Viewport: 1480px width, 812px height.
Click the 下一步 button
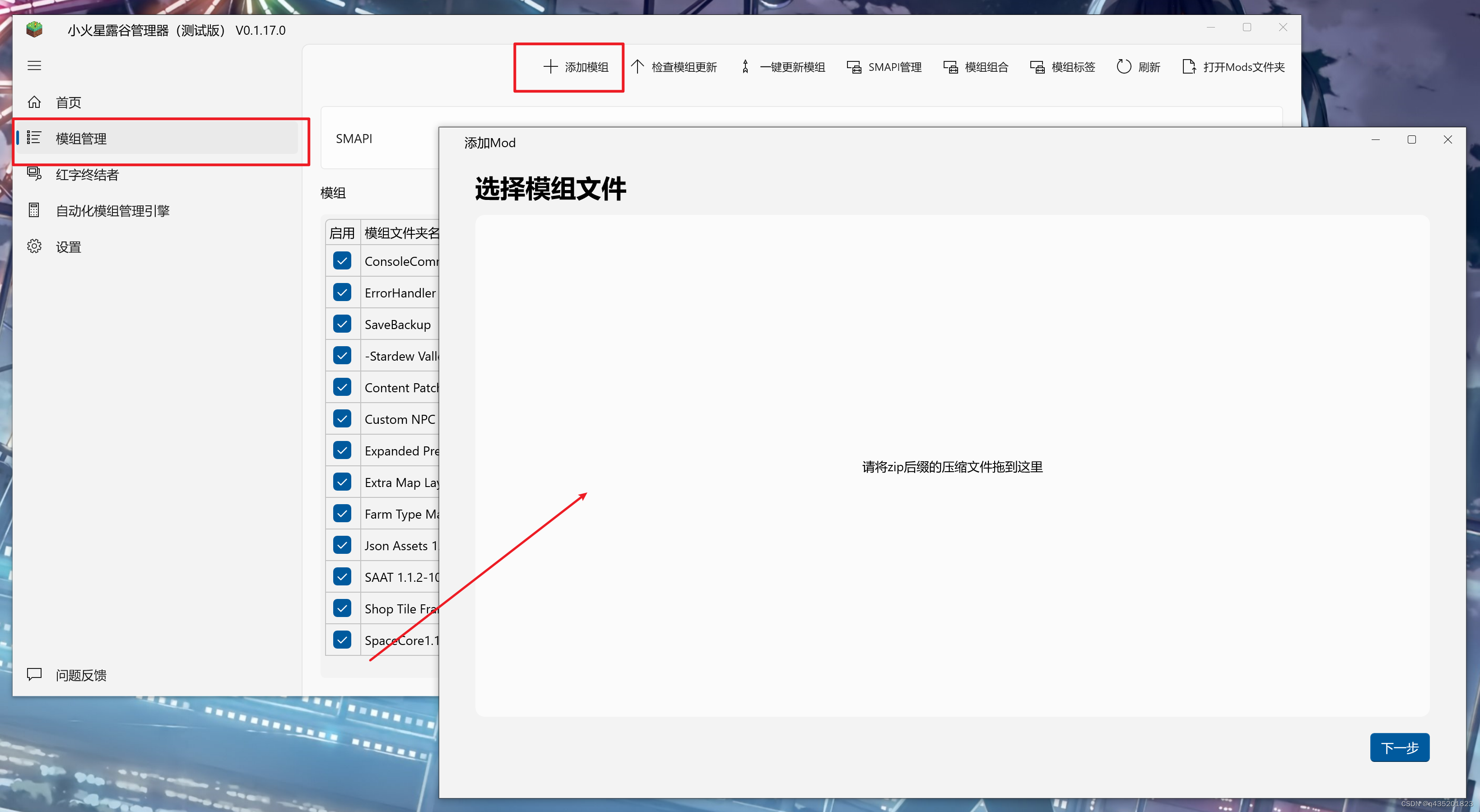point(1399,747)
